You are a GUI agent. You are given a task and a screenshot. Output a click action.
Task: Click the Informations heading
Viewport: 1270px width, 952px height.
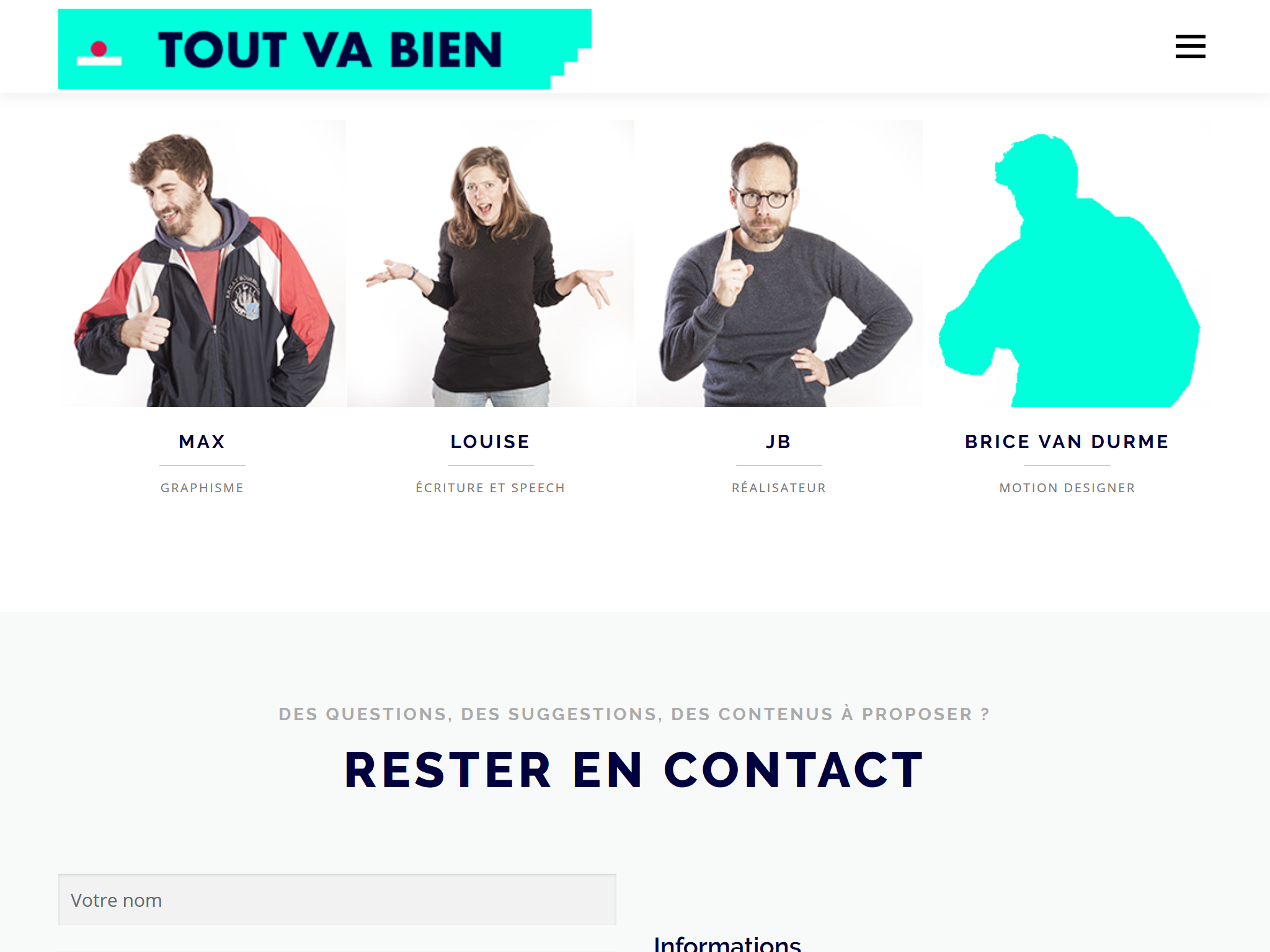point(727,943)
